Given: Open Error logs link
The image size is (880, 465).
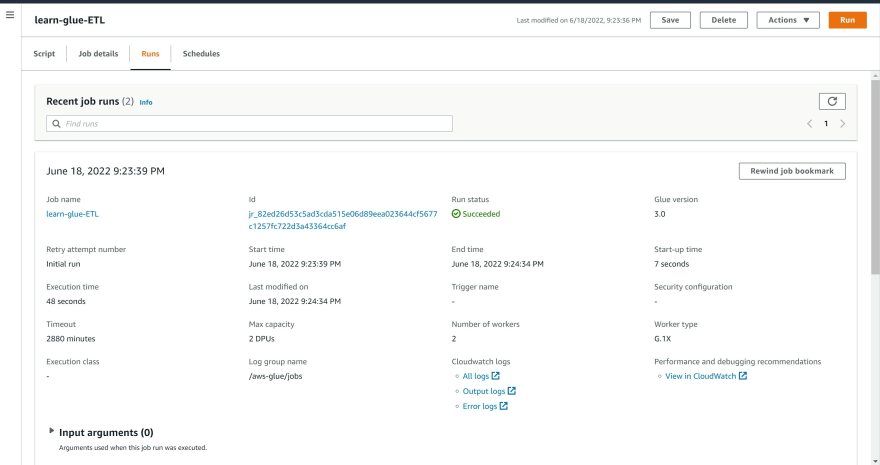Looking at the screenshot, I should point(480,407).
